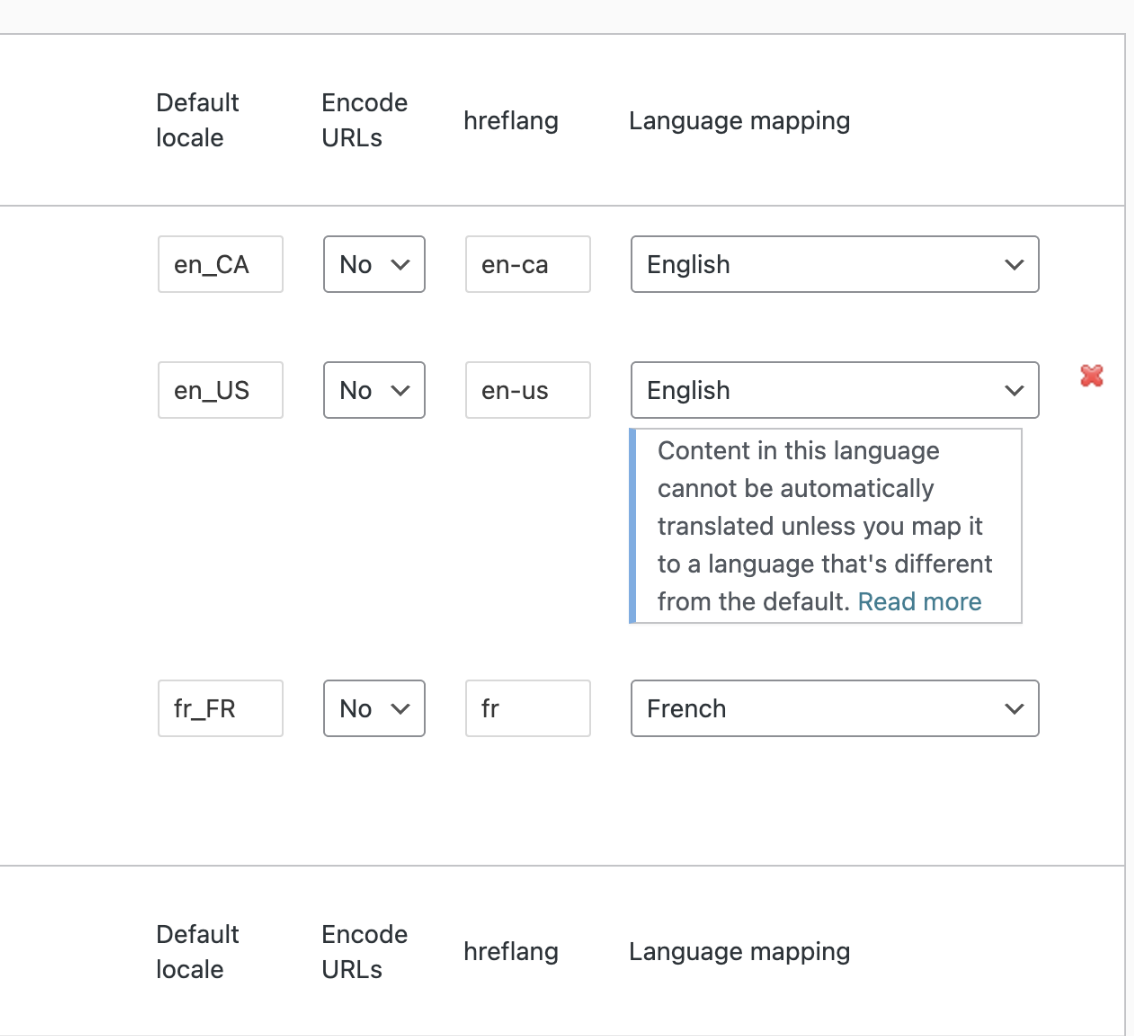Follow the Read more link
The image size is (1134, 1036).
pos(919,602)
